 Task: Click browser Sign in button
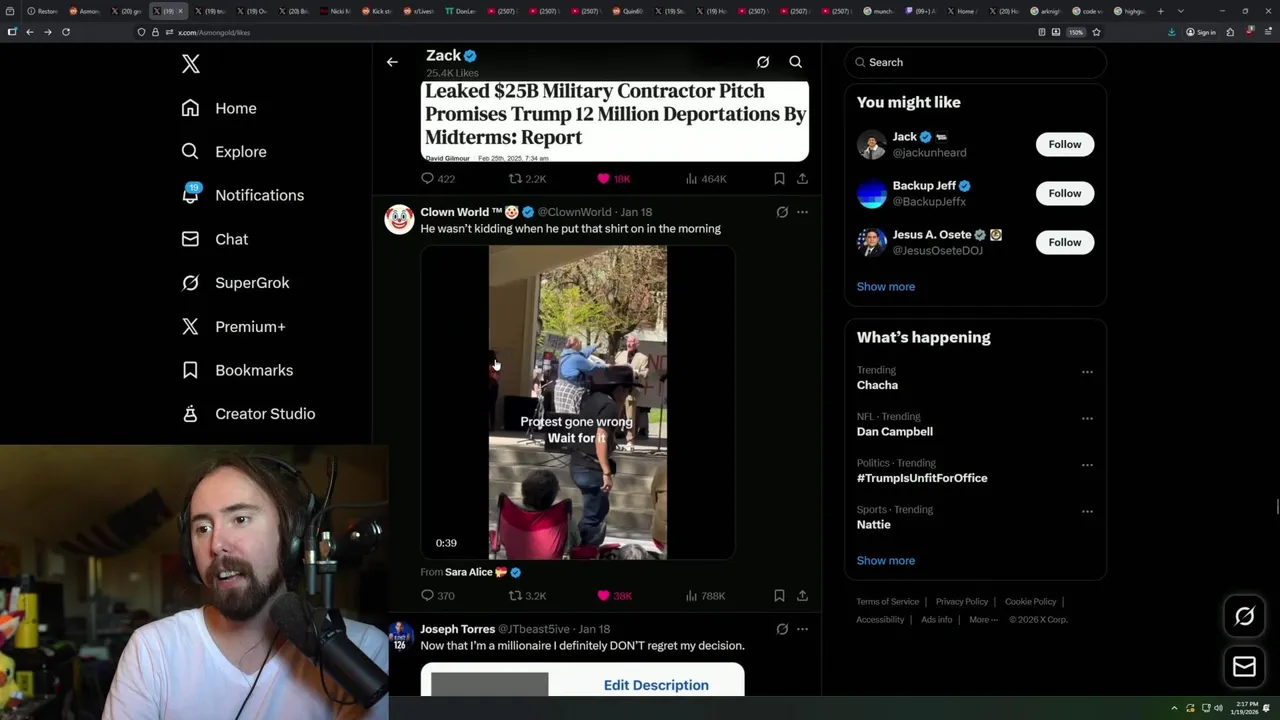tap(1201, 32)
